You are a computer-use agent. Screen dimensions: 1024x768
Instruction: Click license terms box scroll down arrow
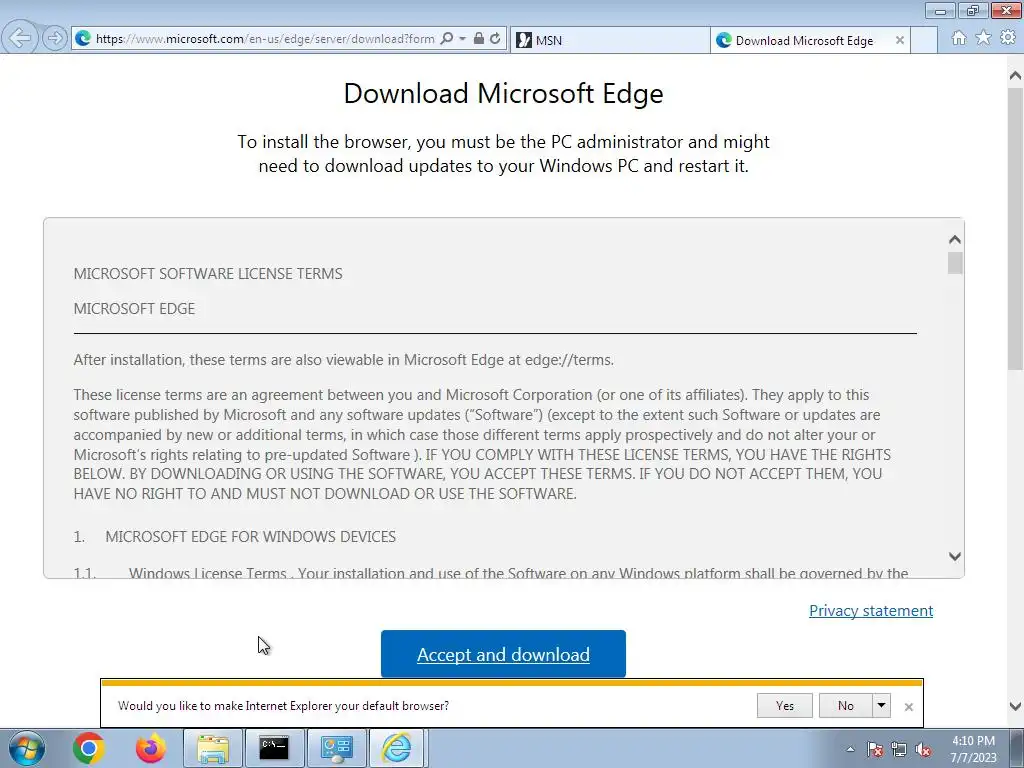pos(955,556)
